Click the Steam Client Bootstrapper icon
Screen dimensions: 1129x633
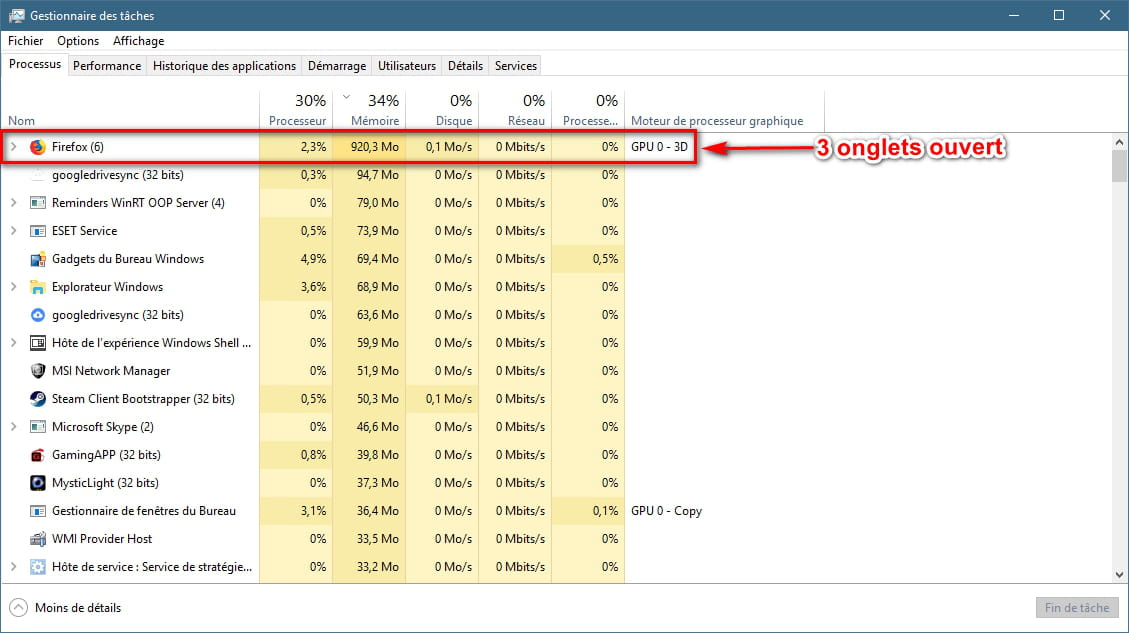pos(37,399)
